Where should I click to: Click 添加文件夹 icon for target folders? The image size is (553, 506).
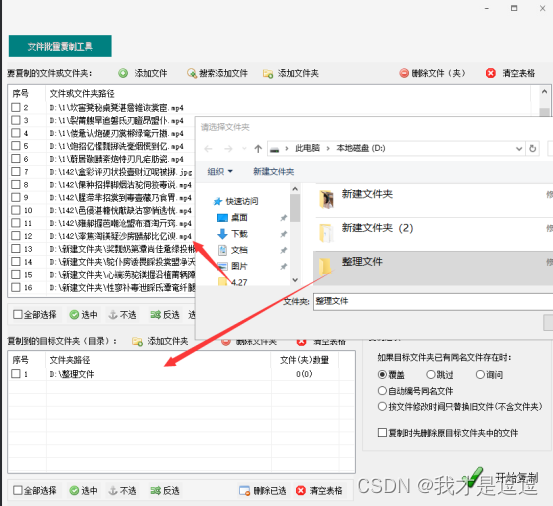coord(137,341)
